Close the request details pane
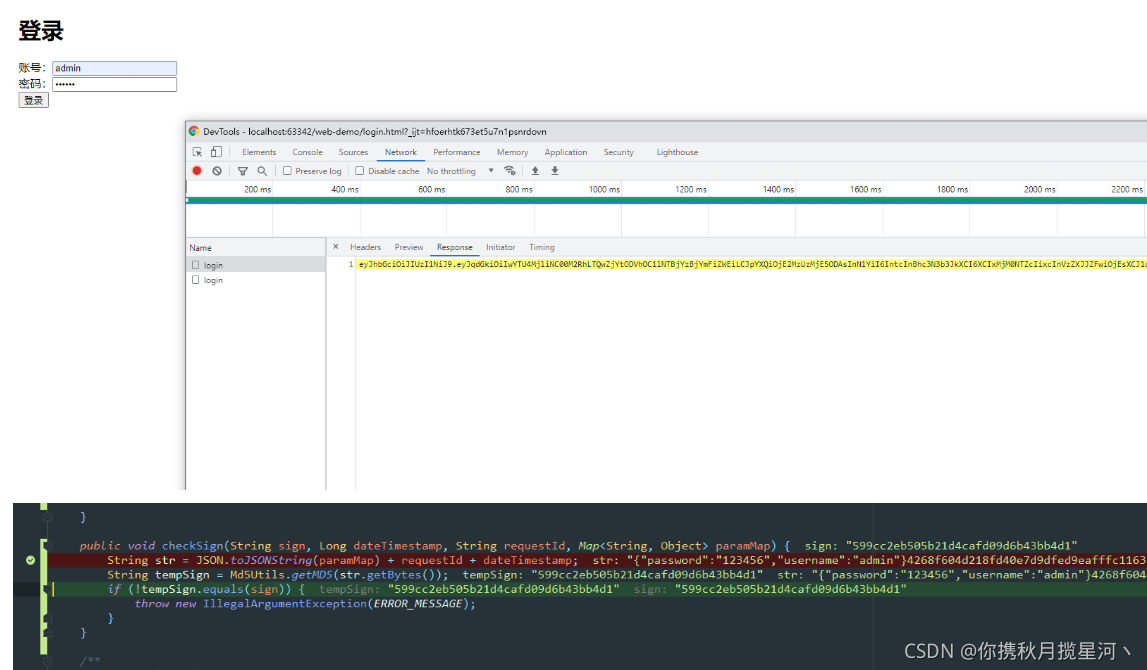 pos(336,246)
